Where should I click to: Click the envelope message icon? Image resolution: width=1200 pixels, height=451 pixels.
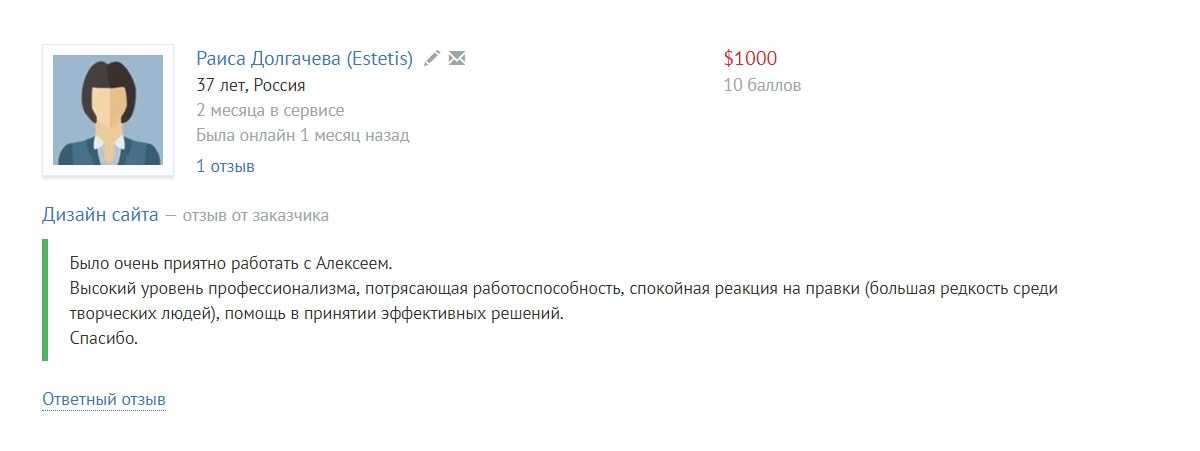[457, 58]
